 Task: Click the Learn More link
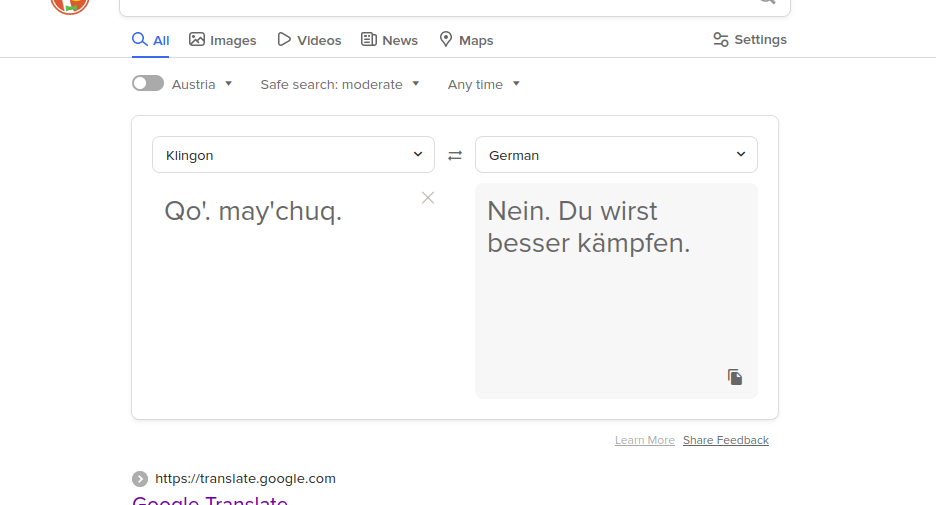point(645,440)
